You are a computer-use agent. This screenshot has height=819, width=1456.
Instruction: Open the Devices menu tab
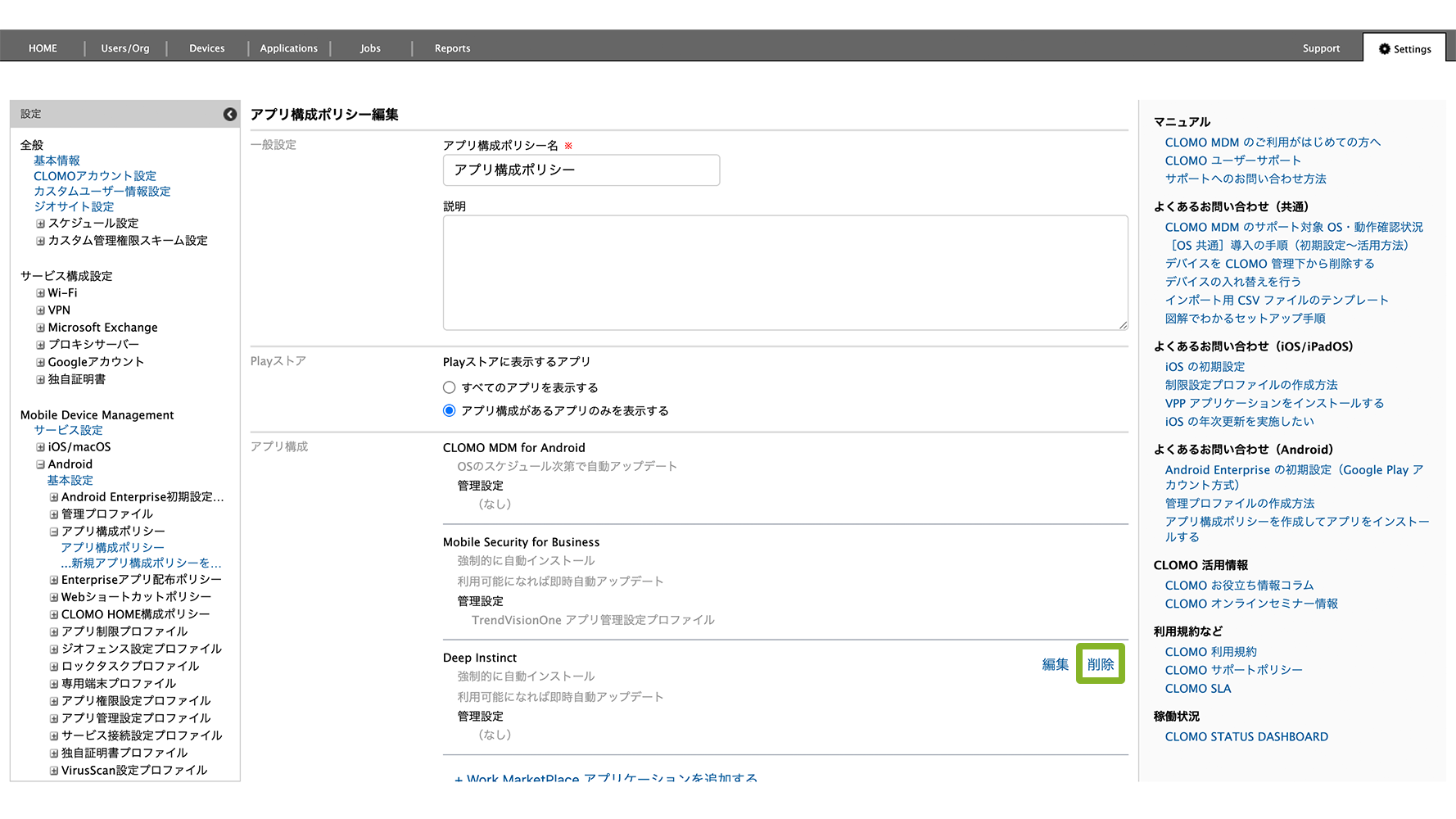click(206, 48)
